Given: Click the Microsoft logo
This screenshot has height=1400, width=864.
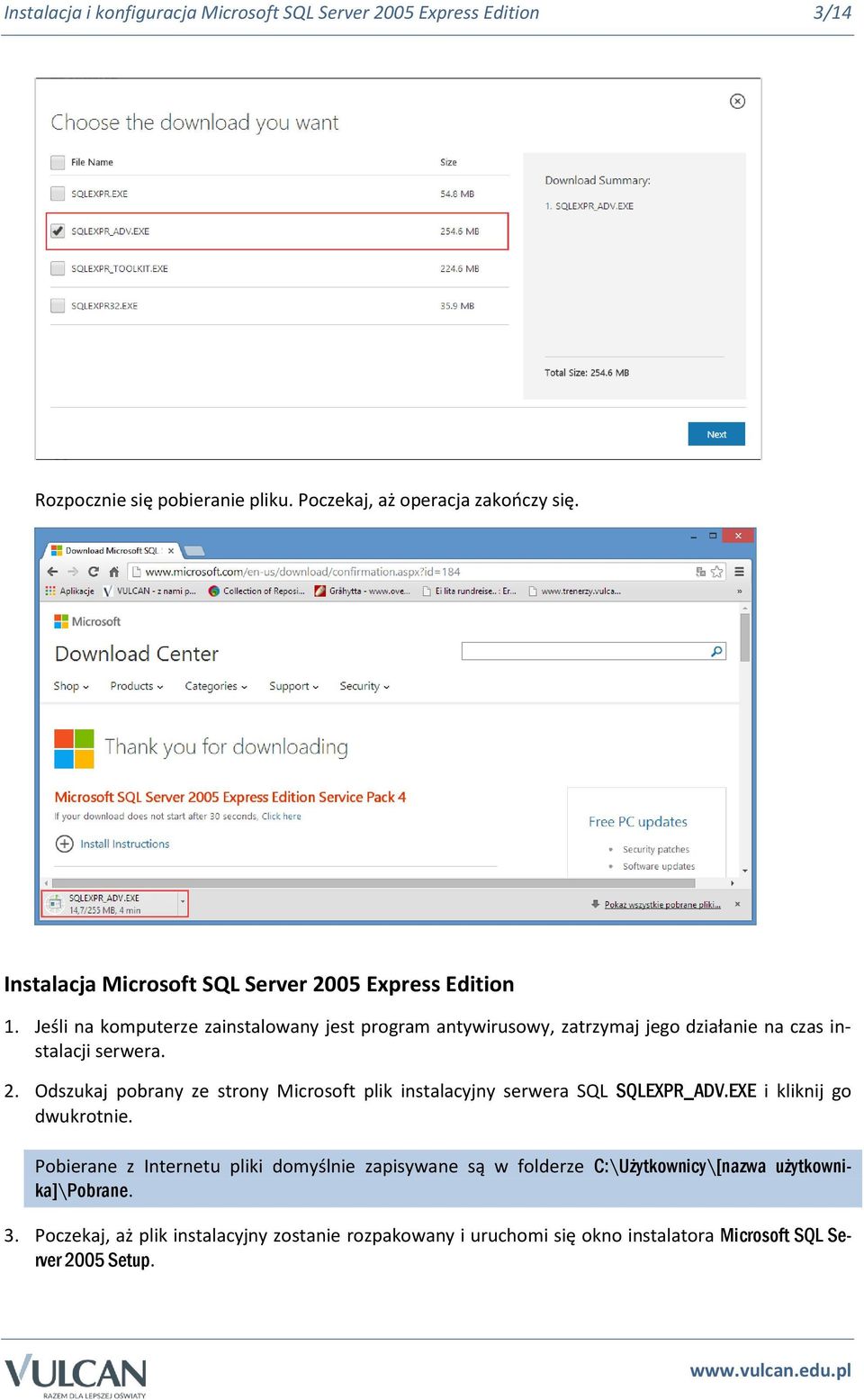Looking at the screenshot, I should pyautogui.click(x=87, y=621).
